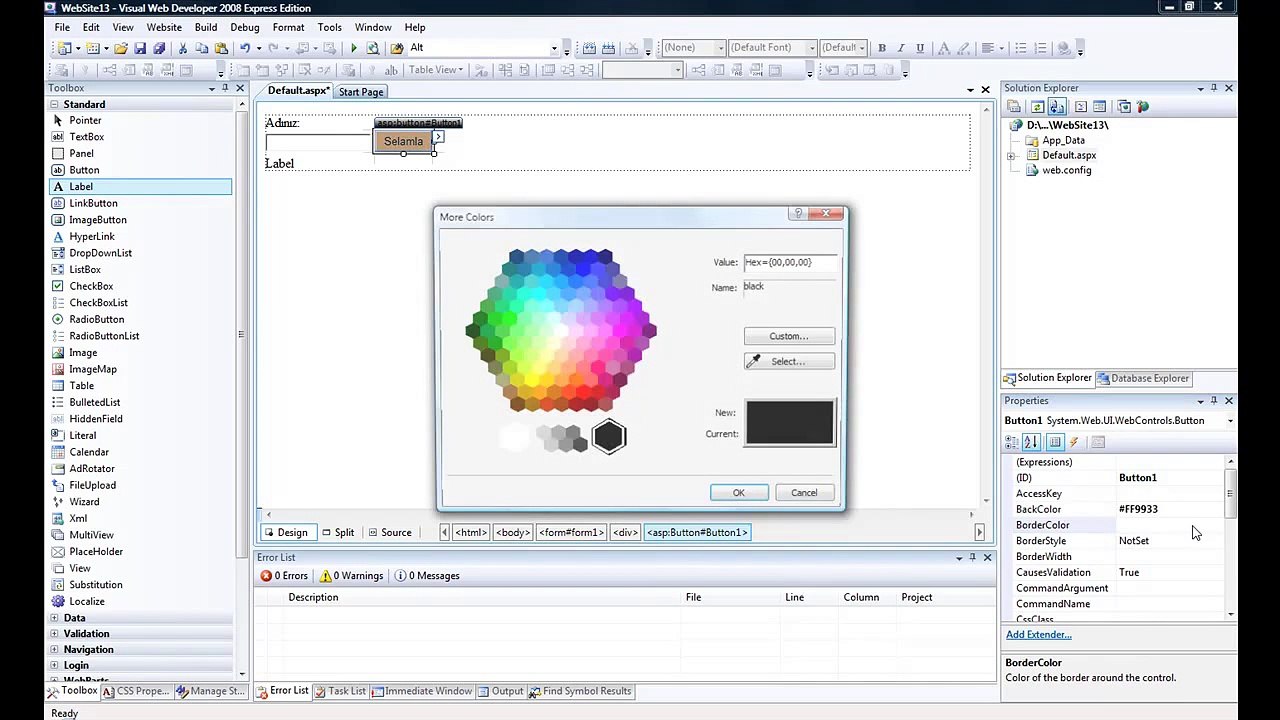This screenshot has height=720, width=1280.
Task: Open the Task List tab
Action: tap(340, 691)
